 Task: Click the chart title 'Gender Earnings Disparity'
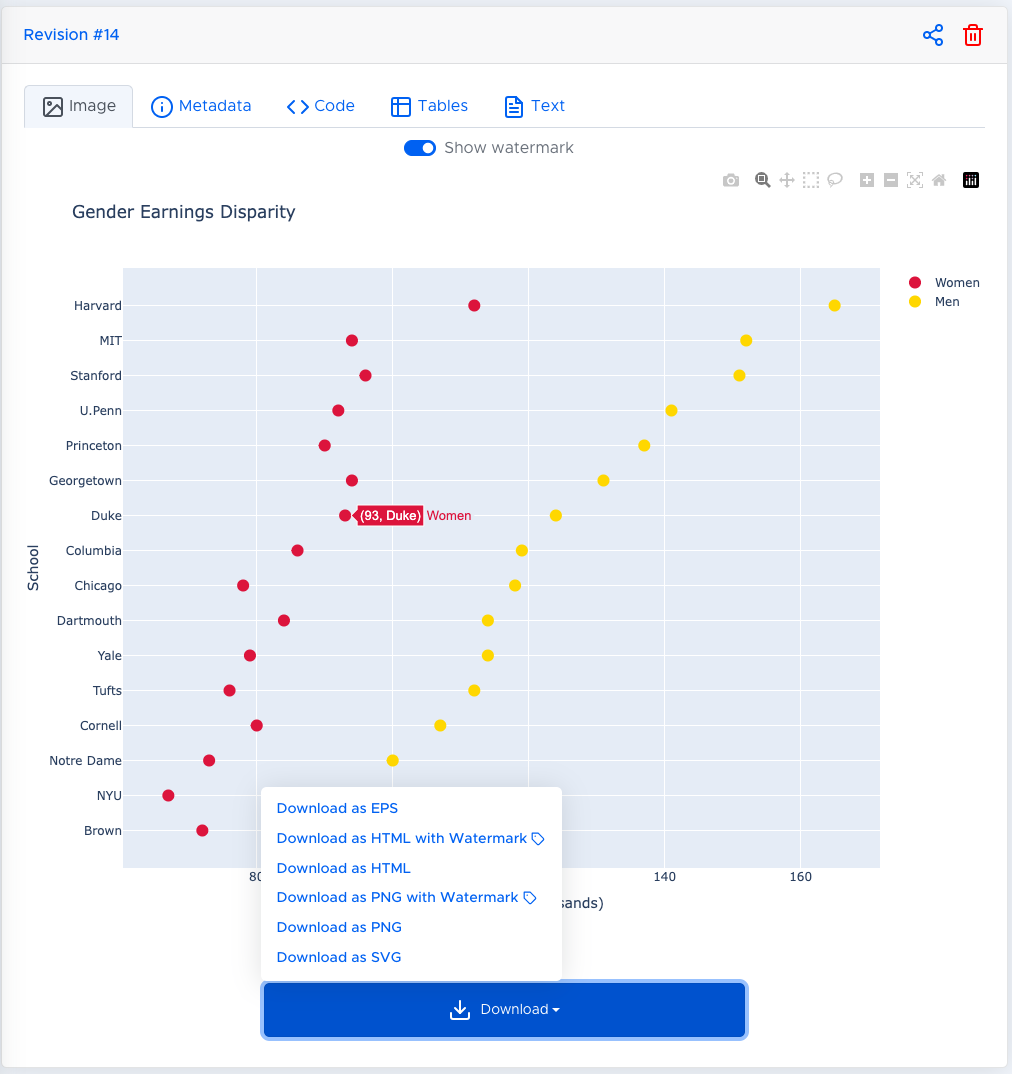184,212
